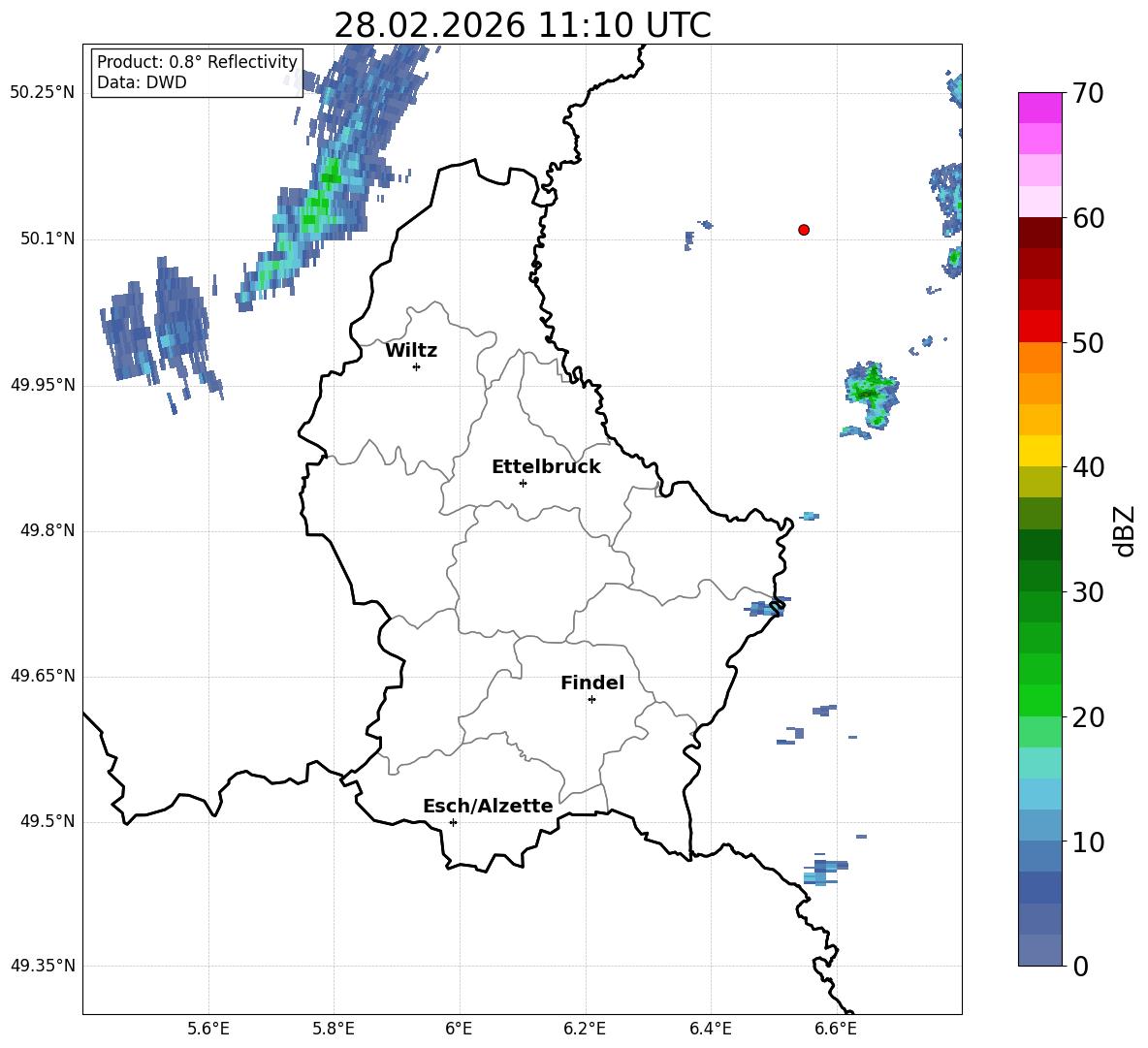Click the 5.6°E longitude label
1148x1048 pixels.
[x=208, y=1029]
